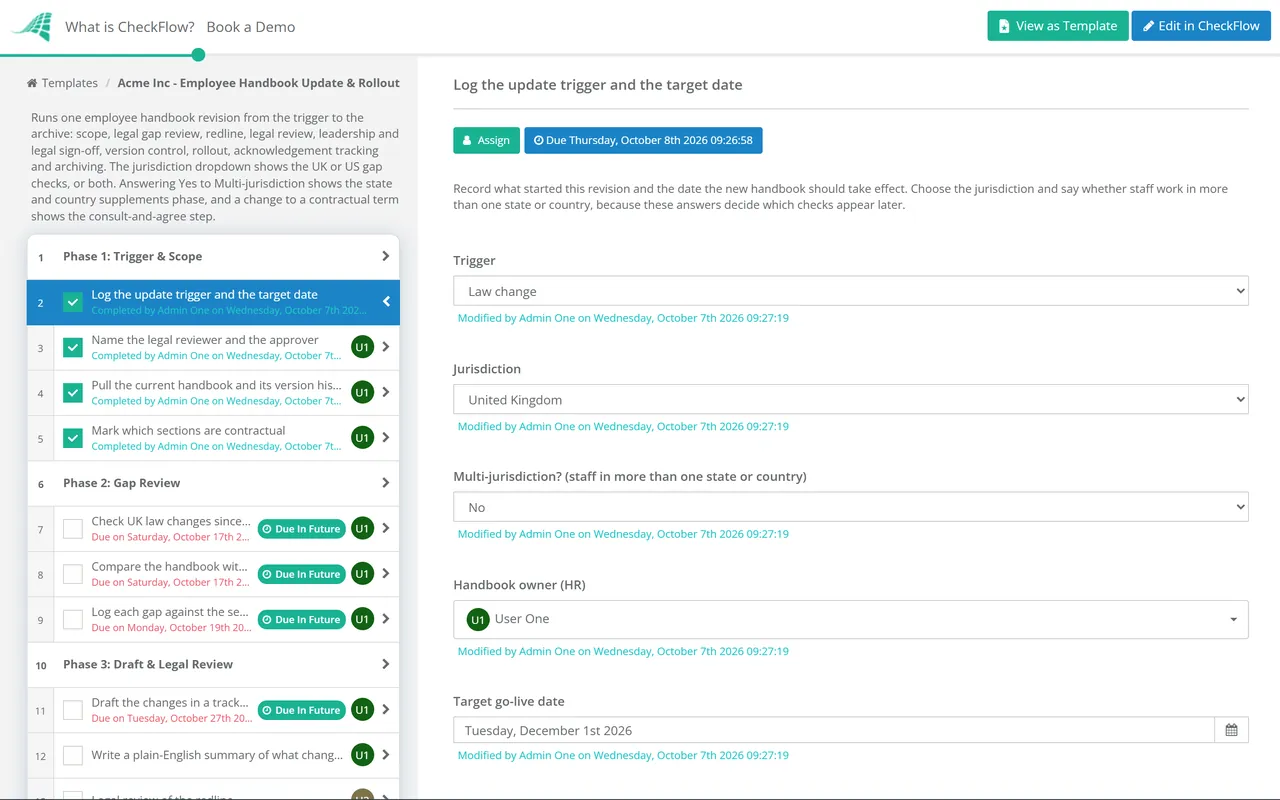Check the Check UK law changes task
The width and height of the screenshot is (1280, 800).
pos(73,529)
